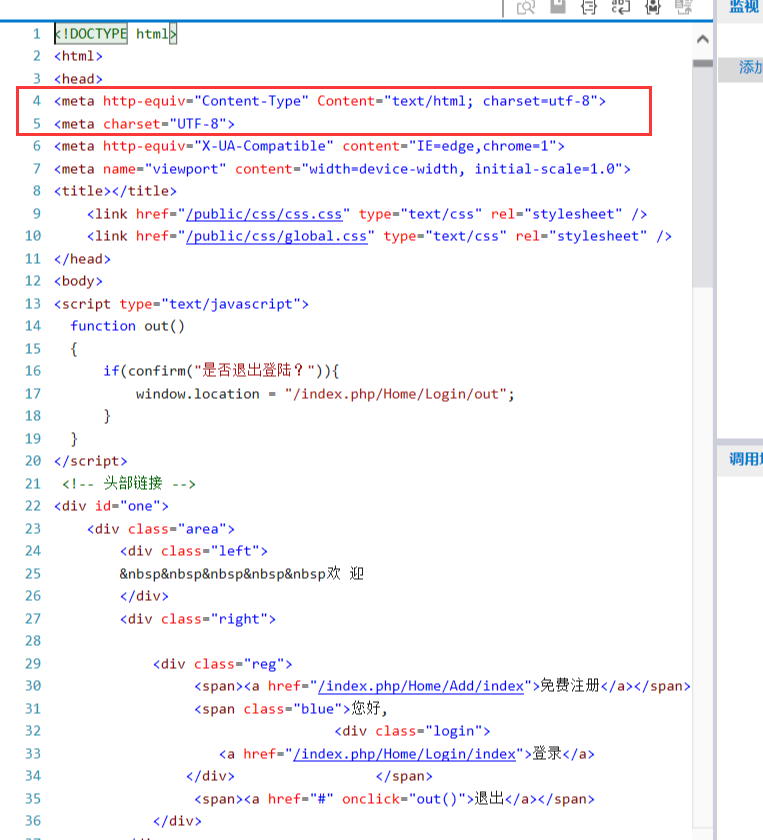This screenshot has height=840, width=763.
Task: Follow the /index.php/Home/Login/index link
Action: click(x=410, y=754)
